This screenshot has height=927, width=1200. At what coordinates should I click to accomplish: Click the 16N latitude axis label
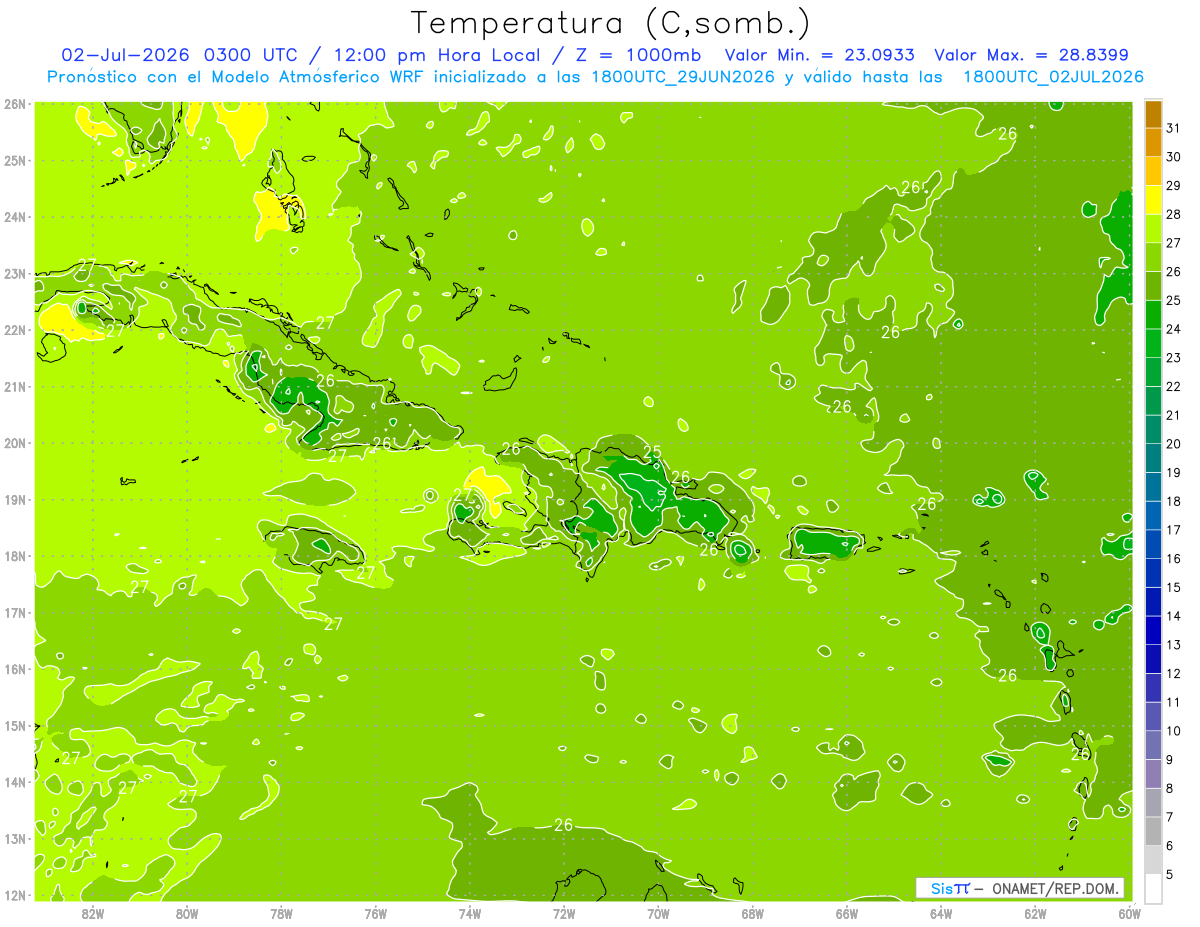(15, 669)
